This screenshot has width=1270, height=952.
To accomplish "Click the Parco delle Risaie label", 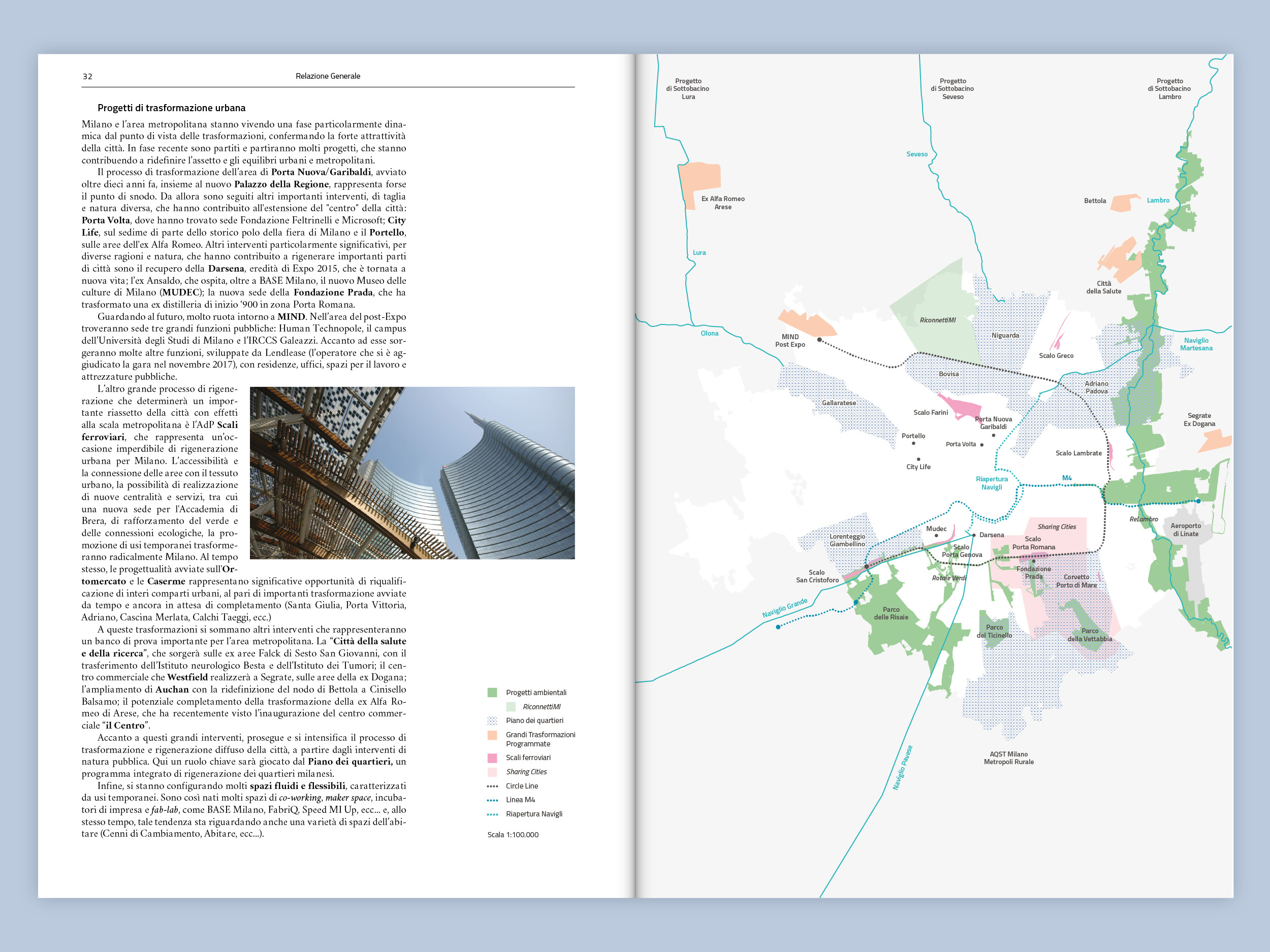I will click(x=891, y=613).
